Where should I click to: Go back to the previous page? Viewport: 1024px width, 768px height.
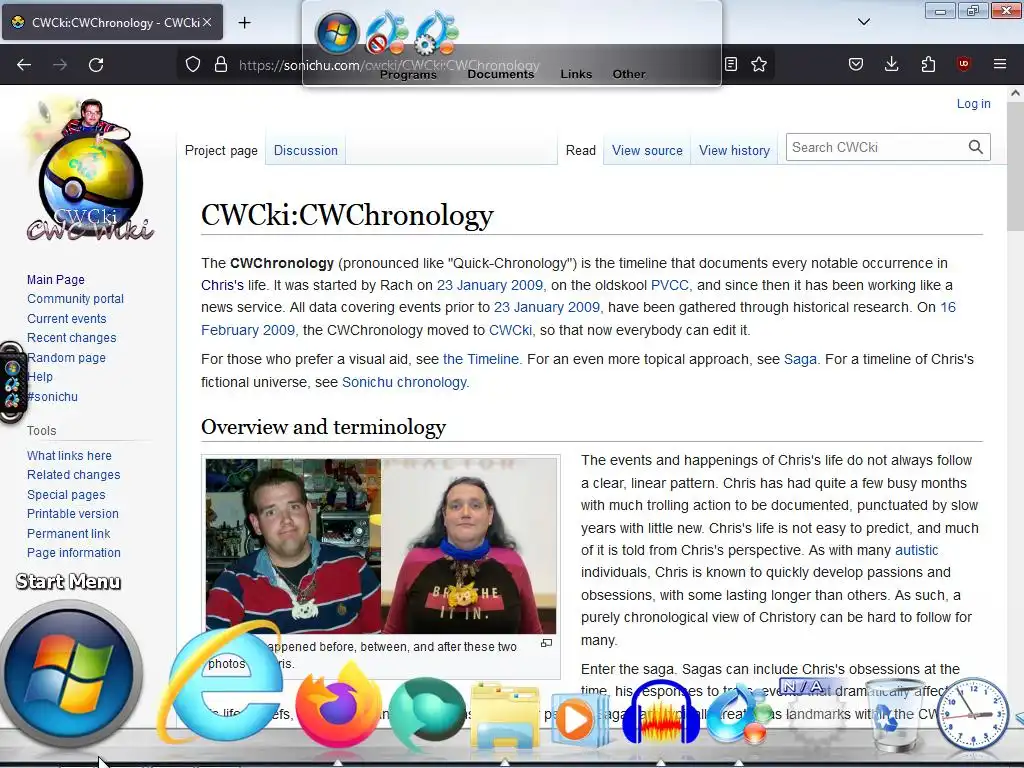(x=24, y=64)
